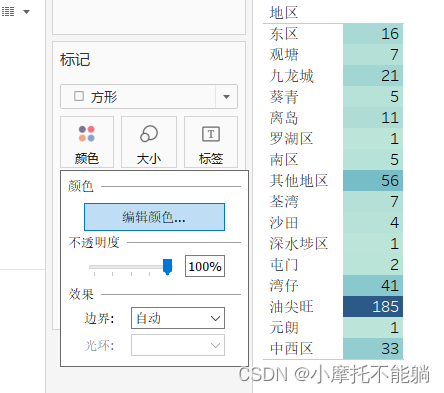
Task: Open the 边界 border dropdown set to 自动
Action: click(x=178, y=318)
